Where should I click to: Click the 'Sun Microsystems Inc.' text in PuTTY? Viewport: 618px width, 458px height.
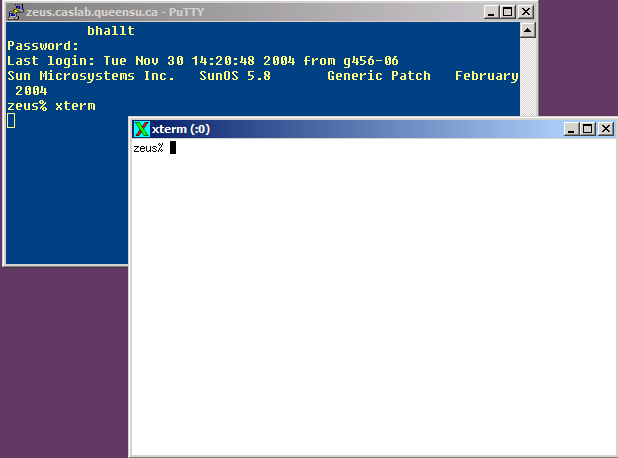pyautogui.click(x=91, y=76)
